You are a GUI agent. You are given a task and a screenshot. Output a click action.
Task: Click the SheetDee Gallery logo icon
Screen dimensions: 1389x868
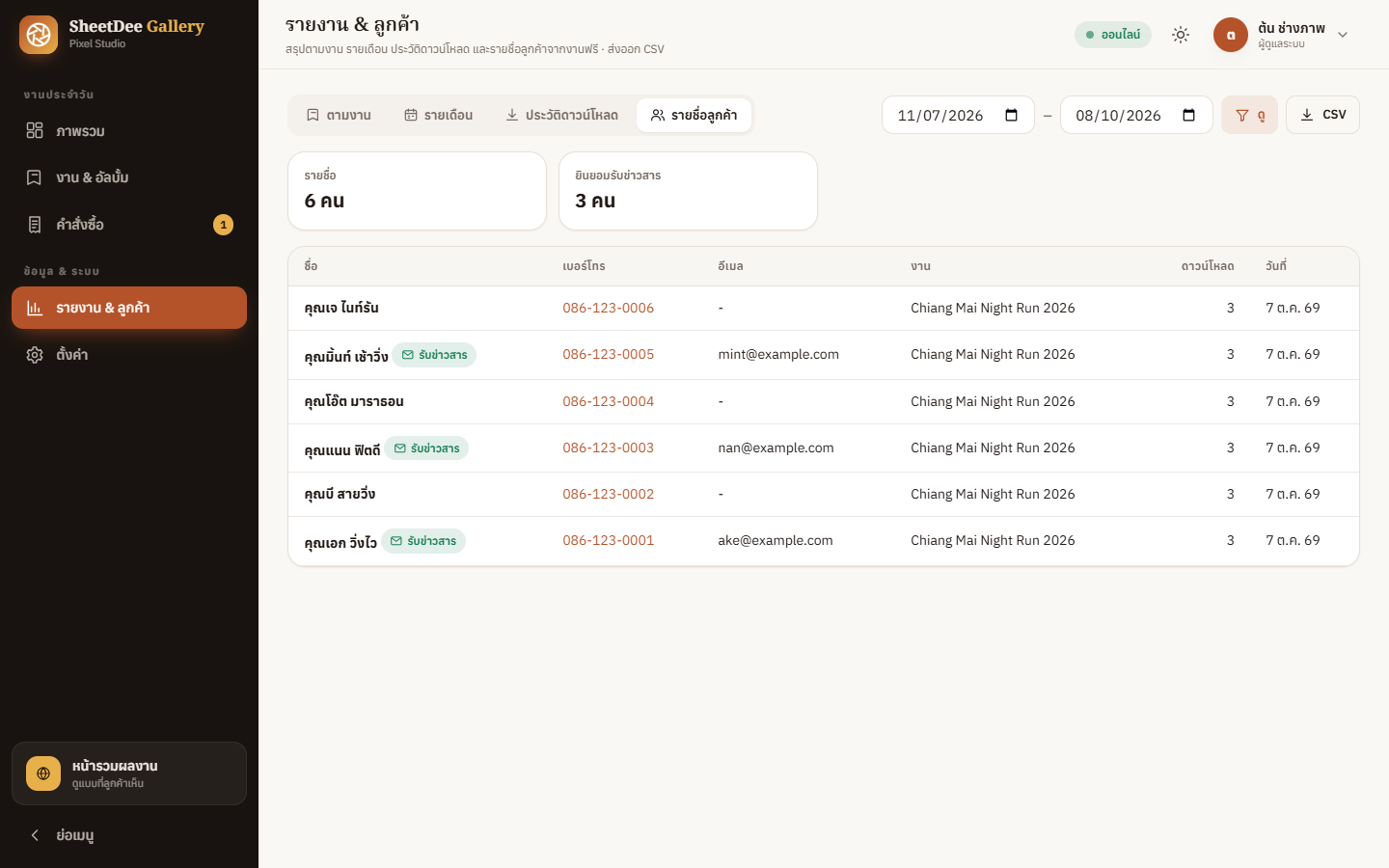[39, 35]
